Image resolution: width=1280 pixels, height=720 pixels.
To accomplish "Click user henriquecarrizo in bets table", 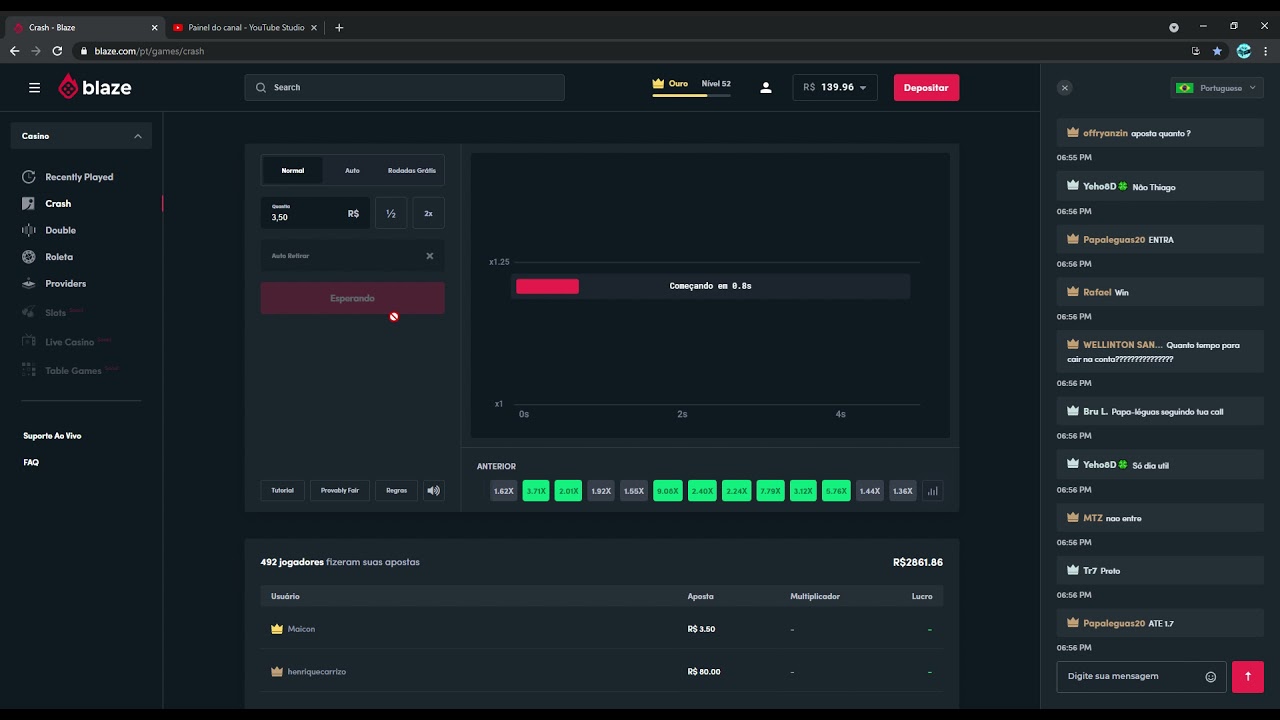I will tap(317, 672).
